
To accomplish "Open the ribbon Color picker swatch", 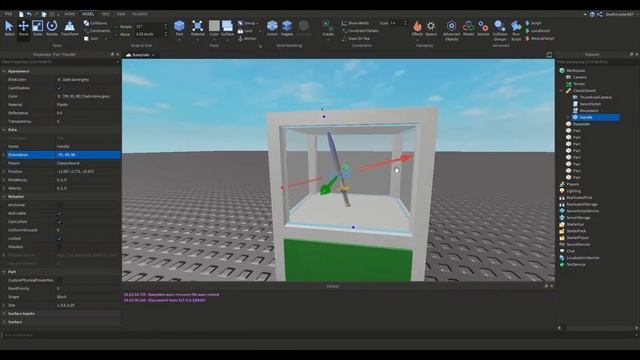I will 214,26.
